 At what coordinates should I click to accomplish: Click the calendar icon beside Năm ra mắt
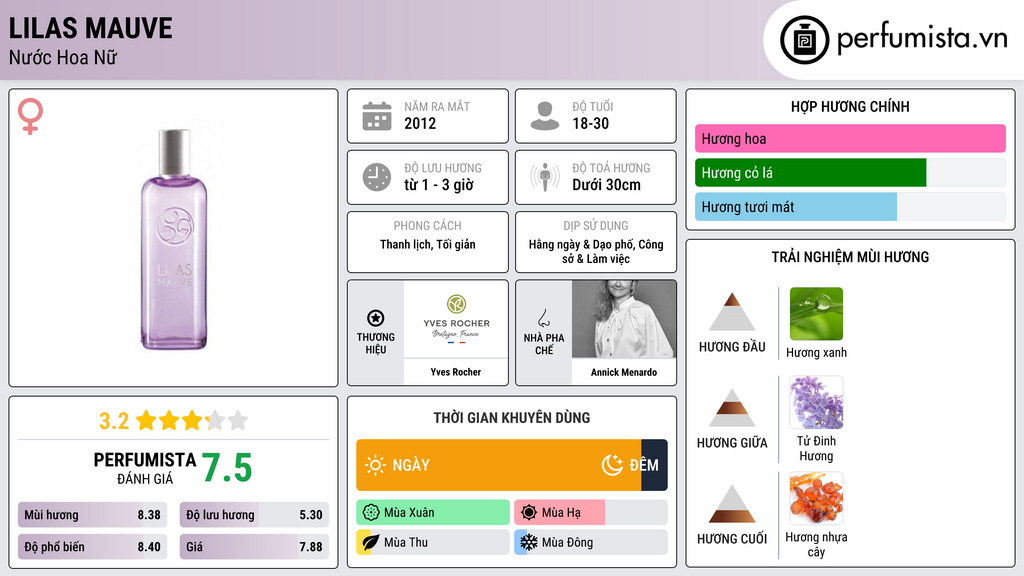click(x=377, y=116)
